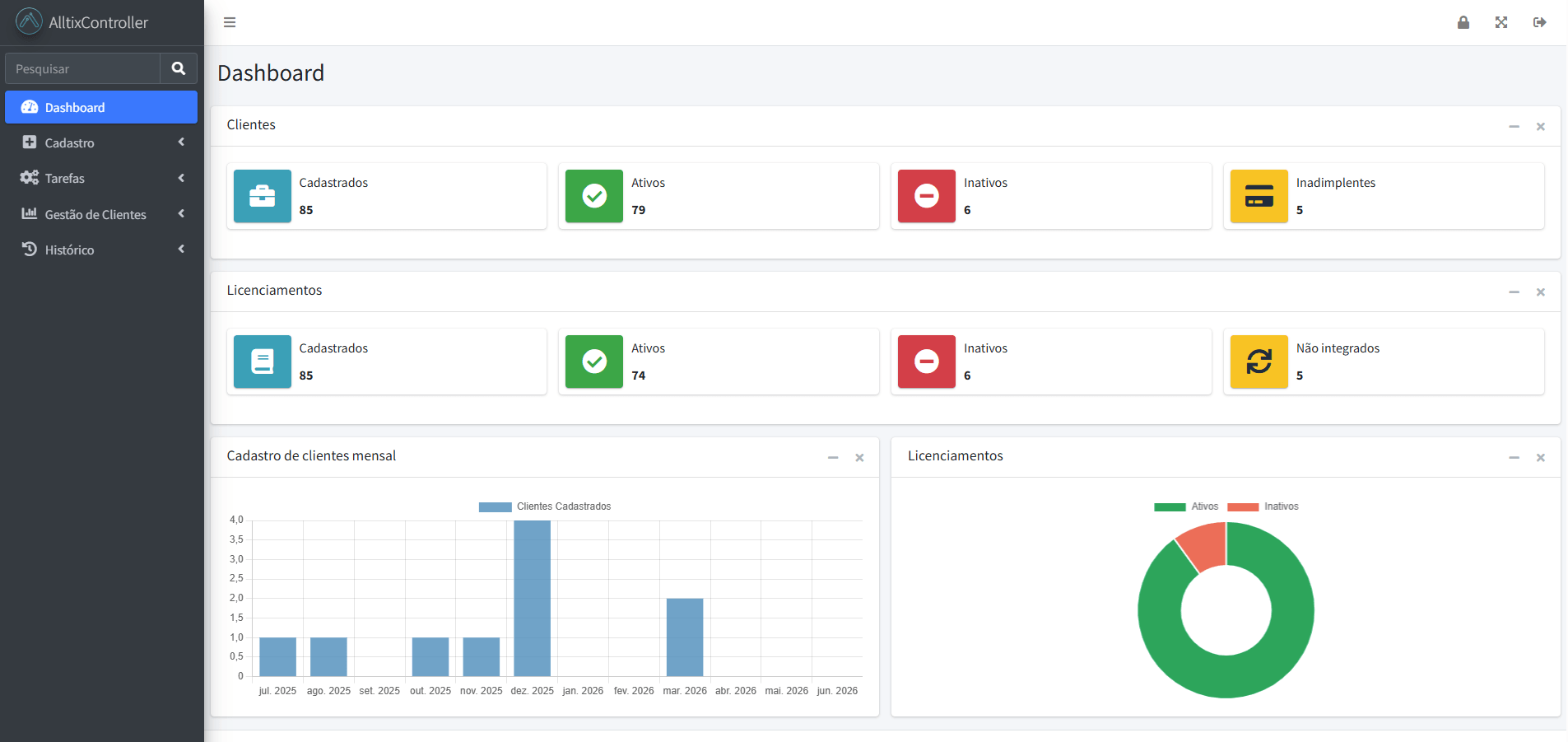Click the Clientes Cadastrados briefcase icon
Image resolution: width=1568 pixels, height=742 pixels.
click(x=263, y=196)
